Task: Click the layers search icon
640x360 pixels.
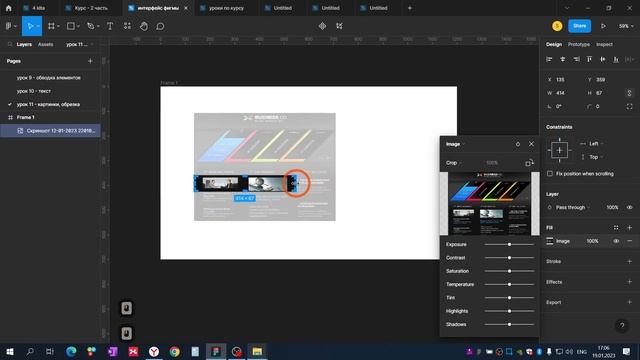Action: (10, 44)
